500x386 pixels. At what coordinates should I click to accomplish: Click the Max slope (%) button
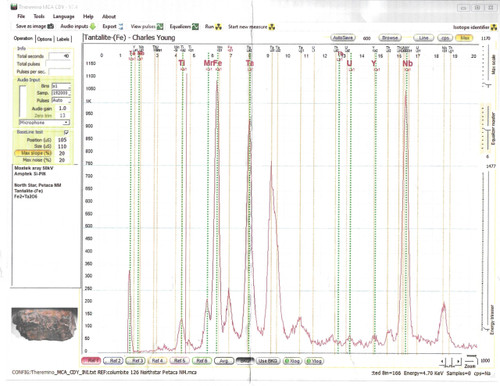click(x=33, y=153)
